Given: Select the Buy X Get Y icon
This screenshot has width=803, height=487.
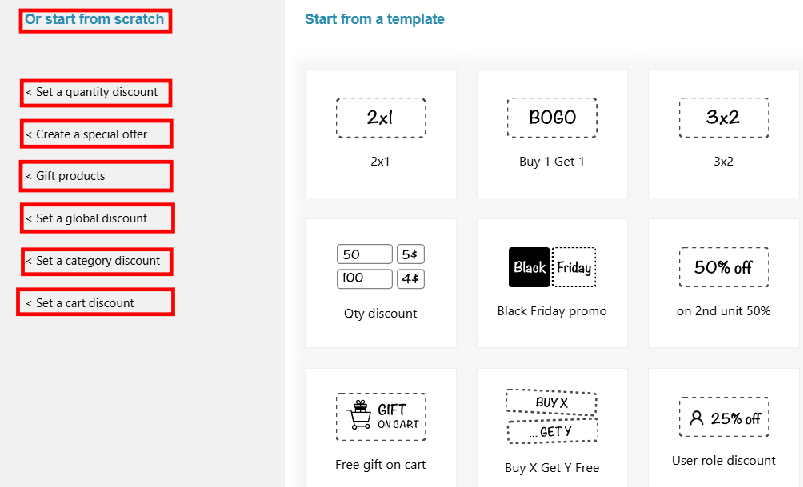Looking at the screenshot, I should [x=552, y=417].
